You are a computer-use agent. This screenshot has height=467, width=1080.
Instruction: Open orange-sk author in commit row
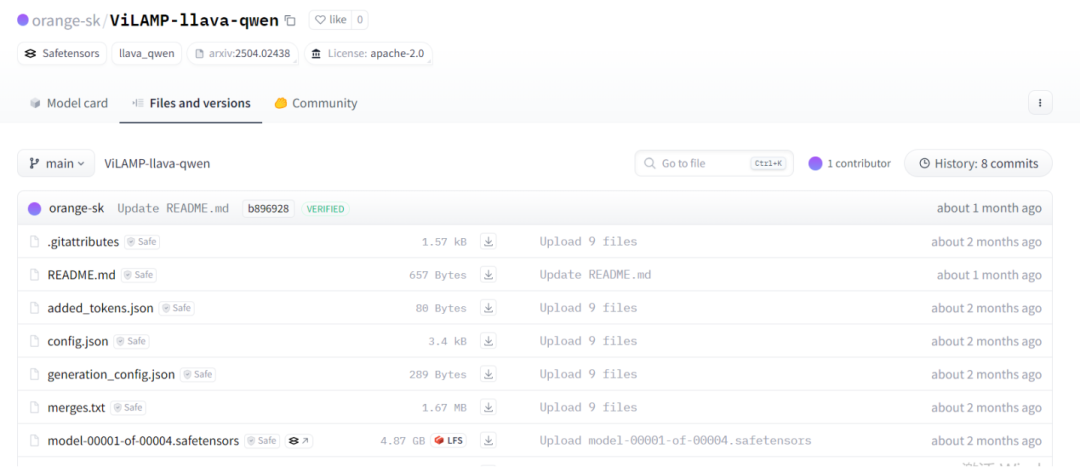pyautogui.click(x=76, y=208)
